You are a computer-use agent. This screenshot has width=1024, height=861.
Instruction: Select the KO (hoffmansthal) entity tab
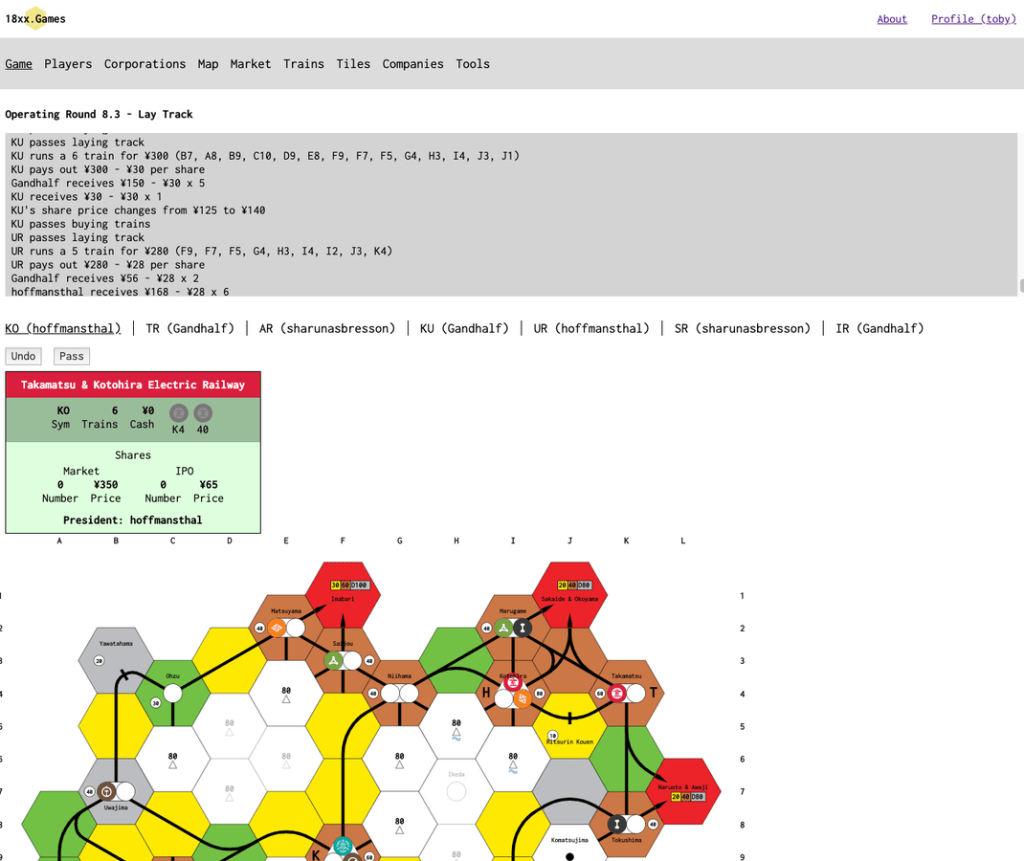click(63, 328)
